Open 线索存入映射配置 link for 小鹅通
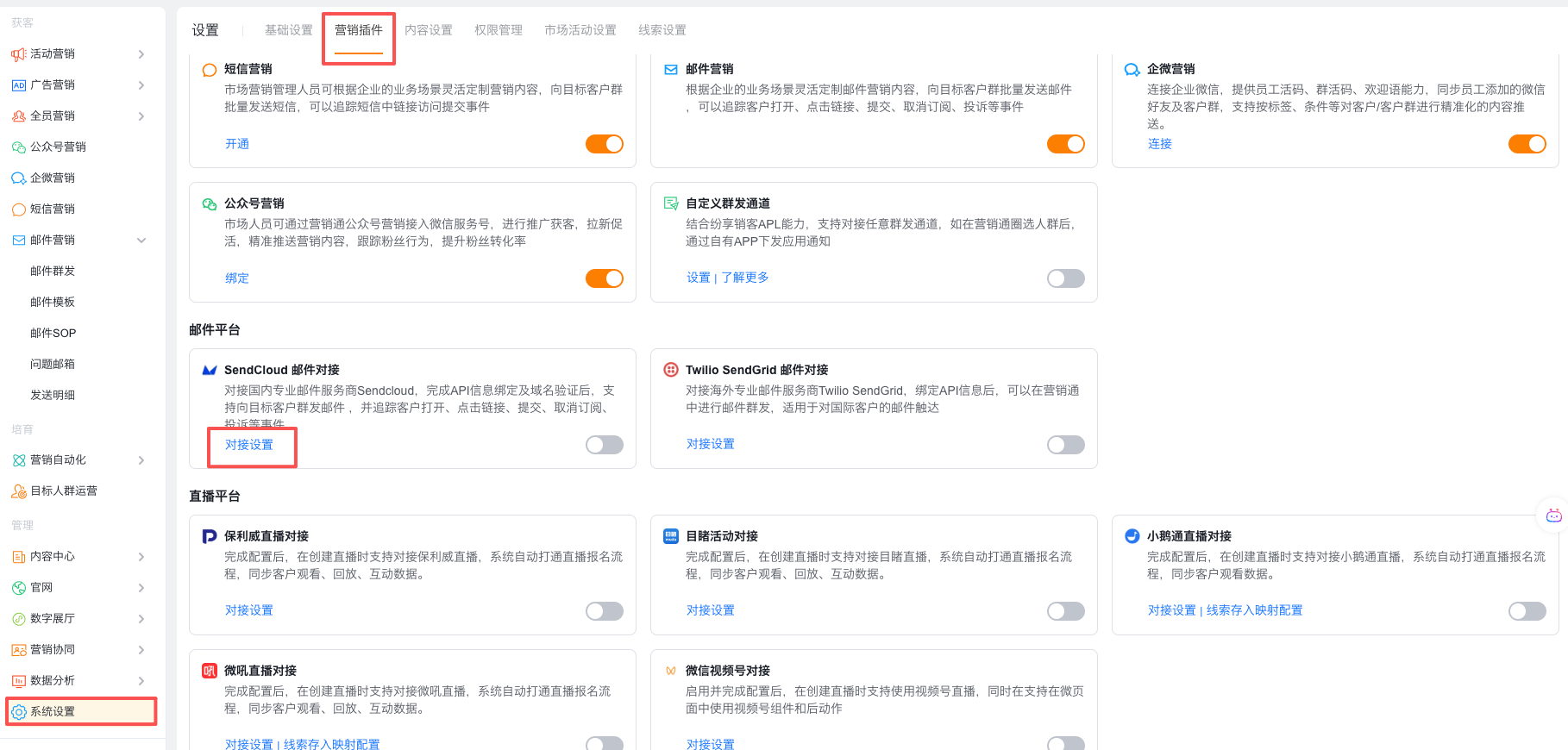Viewport: 1568px width, 750px height. click(x=1255, y=610)
